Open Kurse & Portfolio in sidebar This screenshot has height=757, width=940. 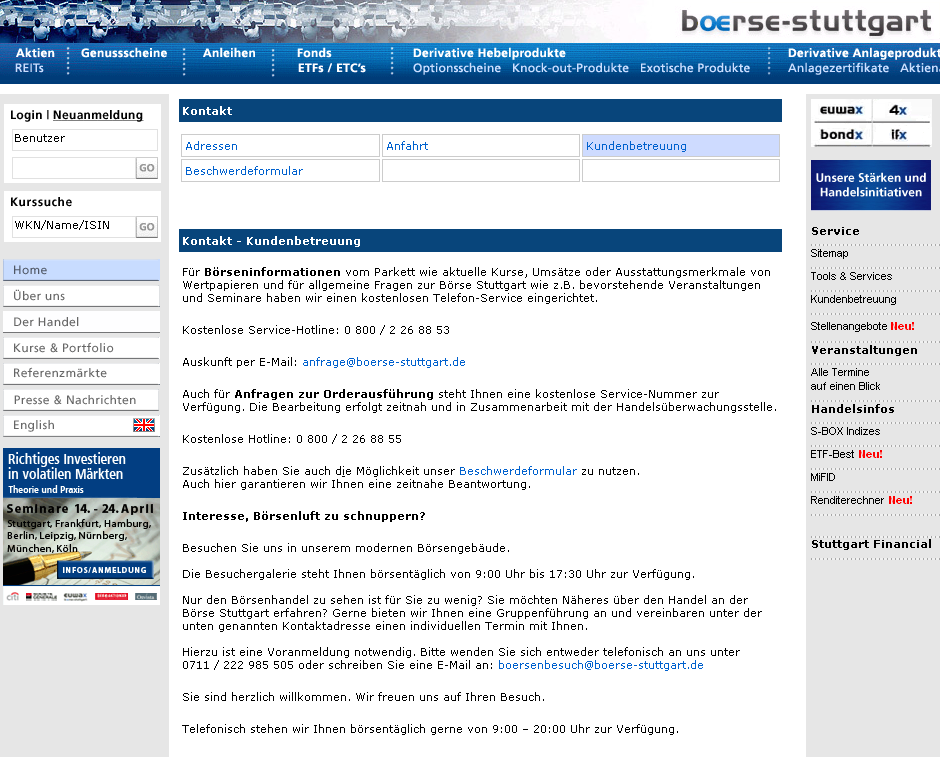pos(82,348)
